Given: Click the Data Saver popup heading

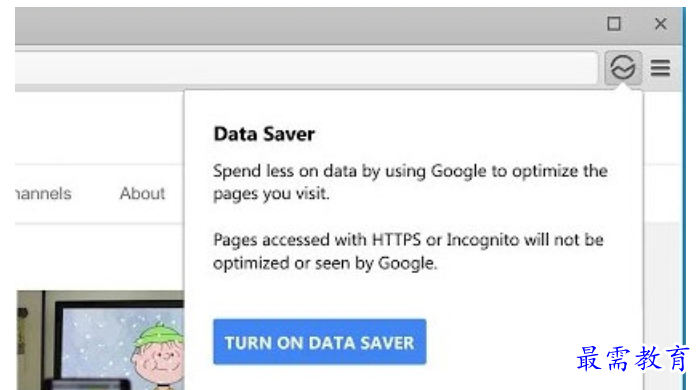Looking at the screenshot, I should click(x=264, y=134).
